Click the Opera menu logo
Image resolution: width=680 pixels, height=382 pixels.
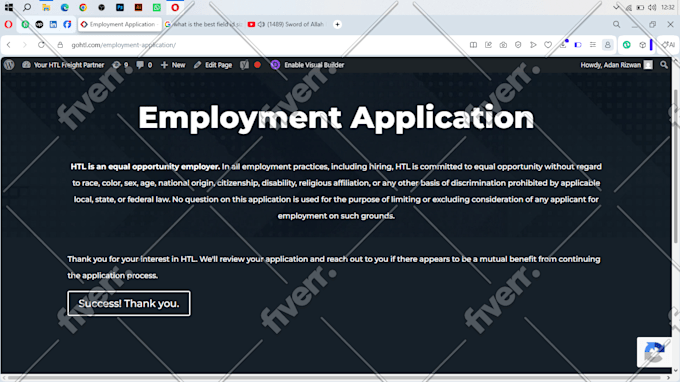8,24
